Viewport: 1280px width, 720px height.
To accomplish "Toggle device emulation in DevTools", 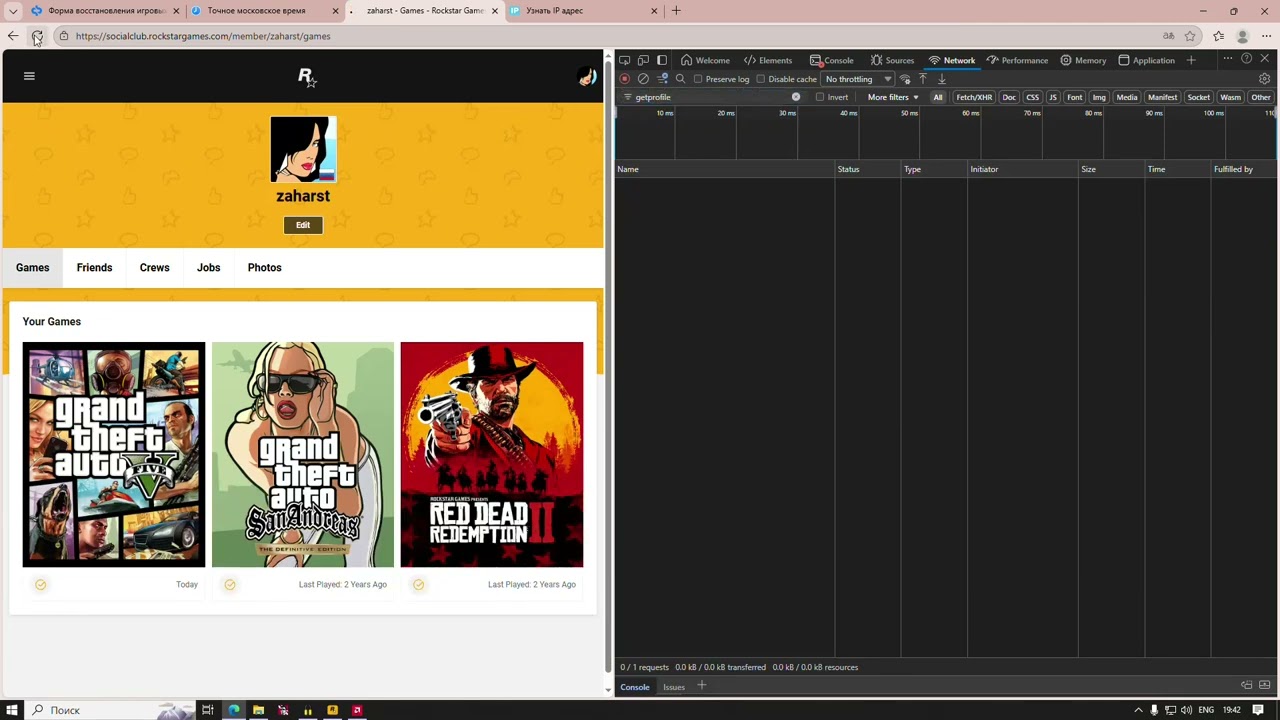I will pos(643,60).
